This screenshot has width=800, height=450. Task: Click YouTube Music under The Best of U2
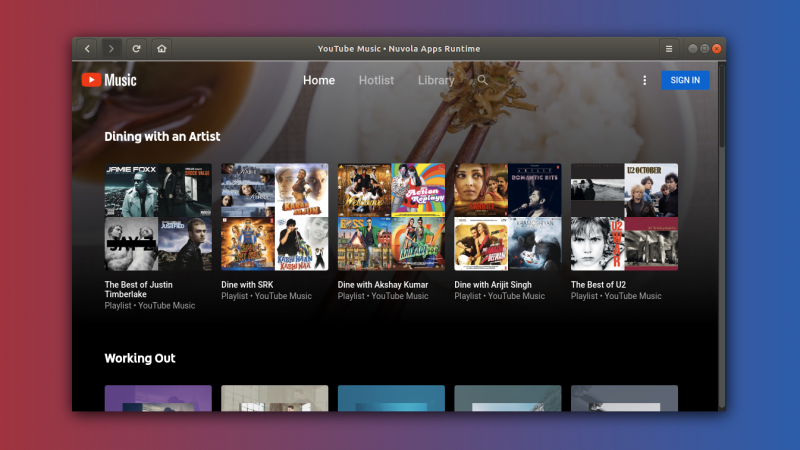pyautogui.click(x=633, y=296)
